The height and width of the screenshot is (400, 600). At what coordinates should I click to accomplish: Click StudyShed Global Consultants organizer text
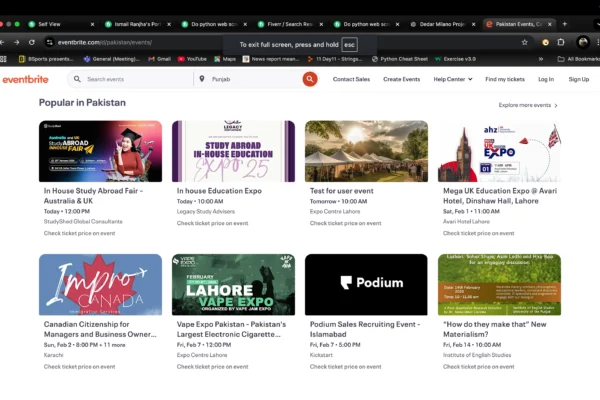83,221
